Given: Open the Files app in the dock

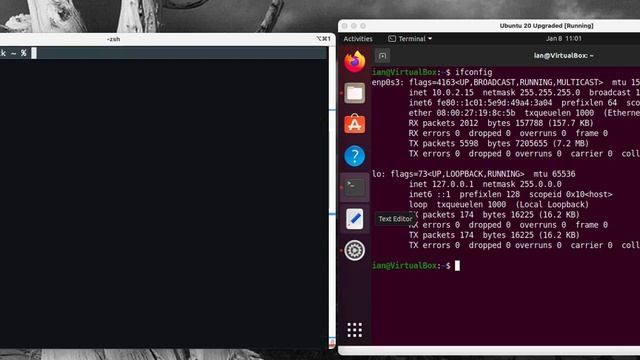Looking at the screenshot, I should tap(354, 93).
